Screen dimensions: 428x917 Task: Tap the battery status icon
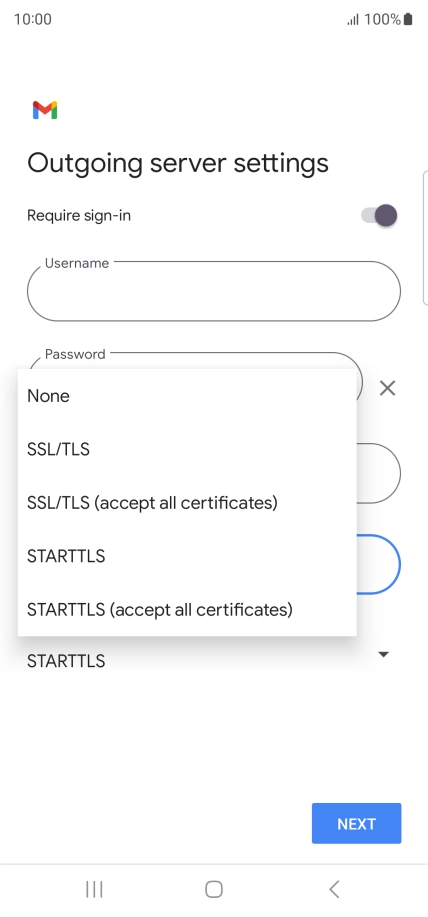tap(408, 19)
